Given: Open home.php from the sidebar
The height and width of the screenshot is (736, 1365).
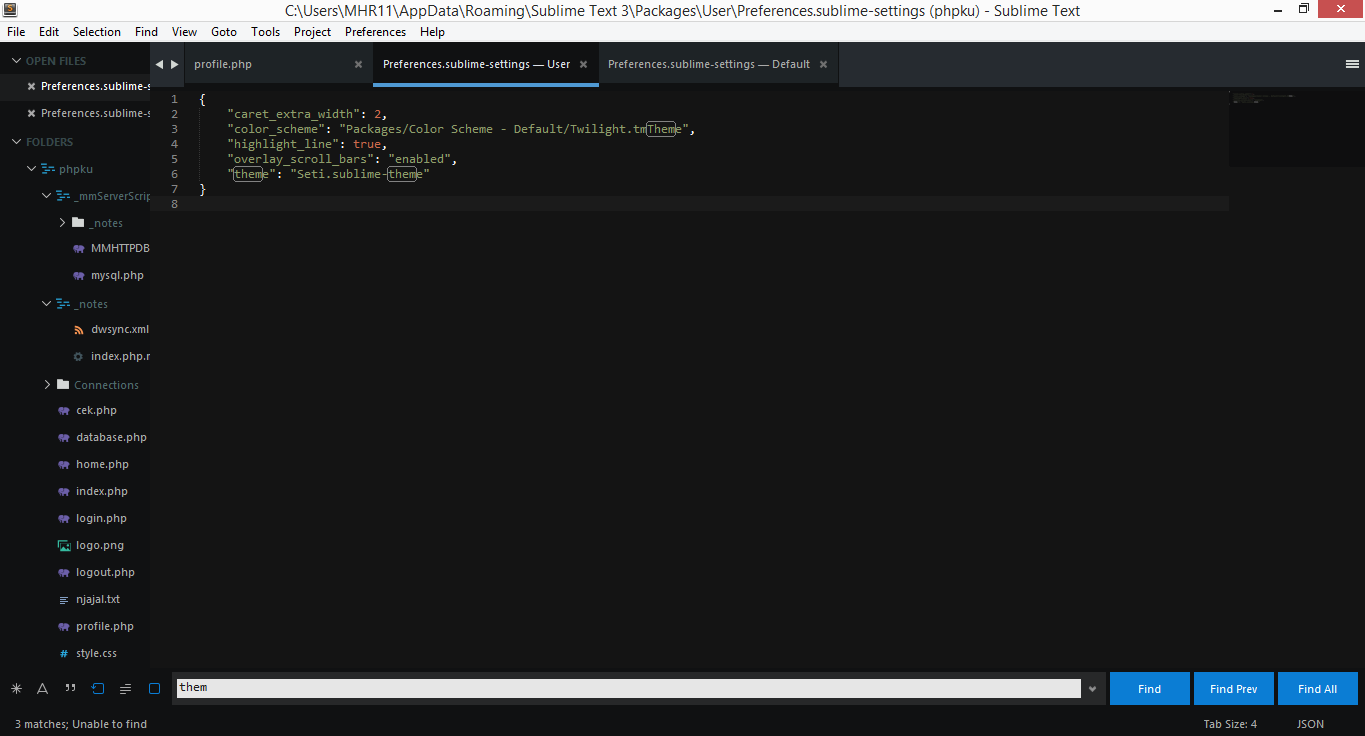Looking at the screenshot, I should pyautogui.click(x=102, y=464).
